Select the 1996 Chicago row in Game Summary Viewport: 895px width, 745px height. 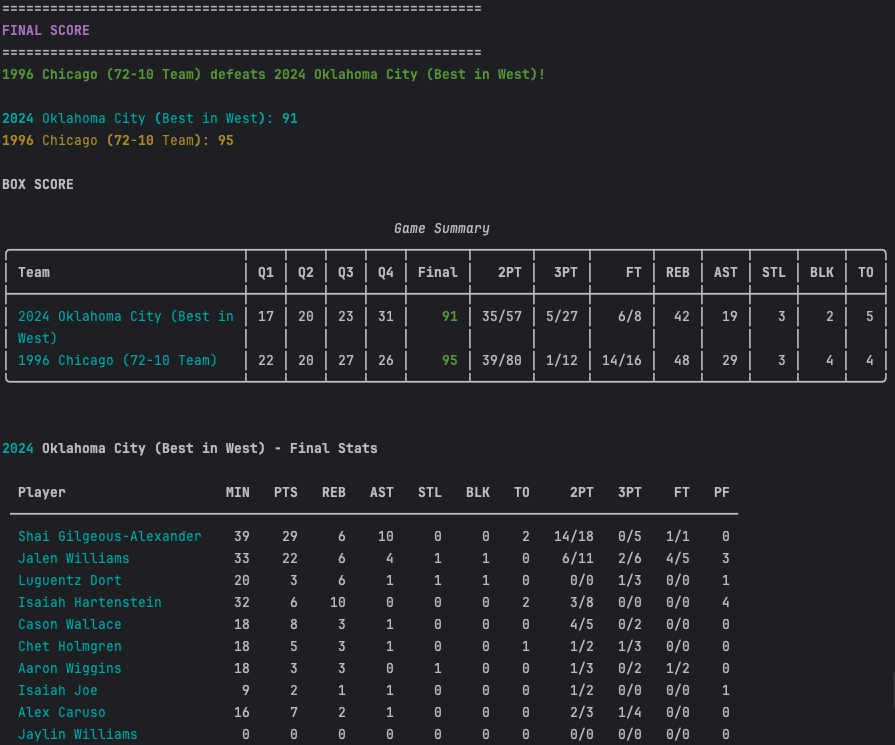click(x=118, y=360)
